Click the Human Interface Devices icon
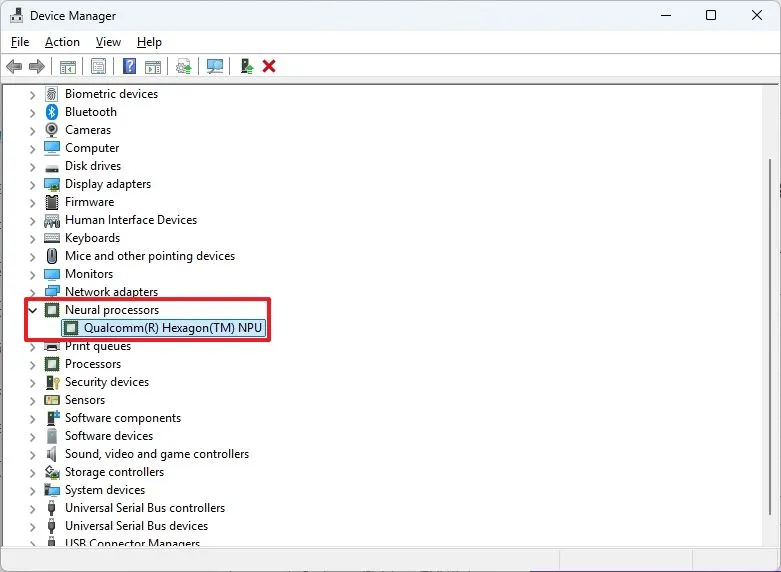This screenshot has width=781, height=572. pyautogui.click(x=52, y=220)
